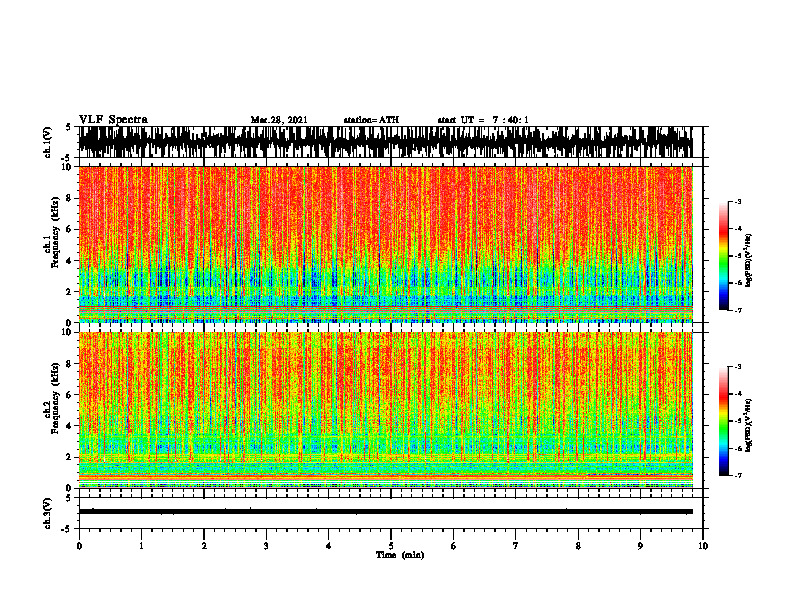This screenshot has height=612, width=792.
Task: Click tick label 2 on the Time axis
Action: click(x=204, y=546)
